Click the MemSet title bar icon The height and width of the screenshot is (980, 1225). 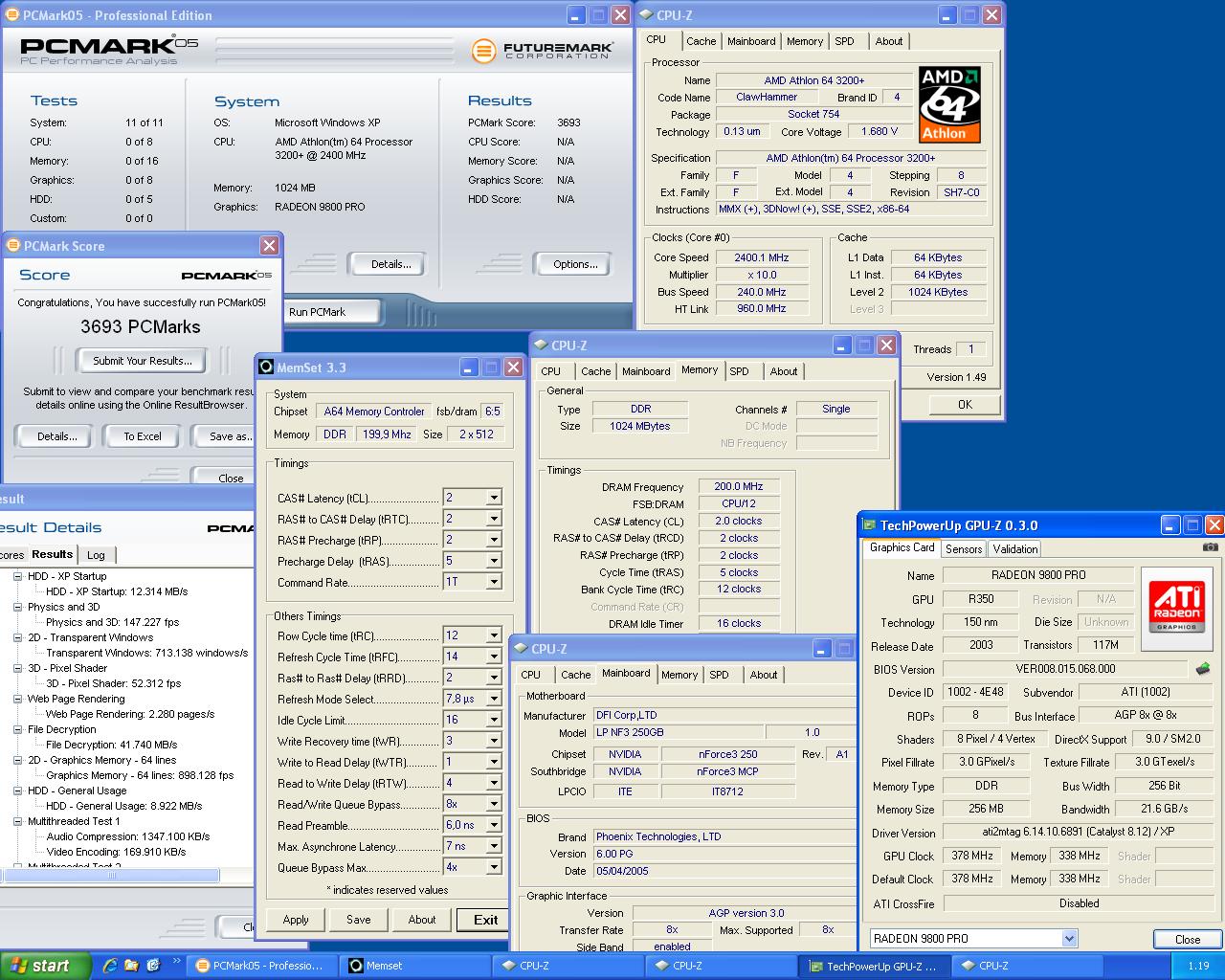266,367
